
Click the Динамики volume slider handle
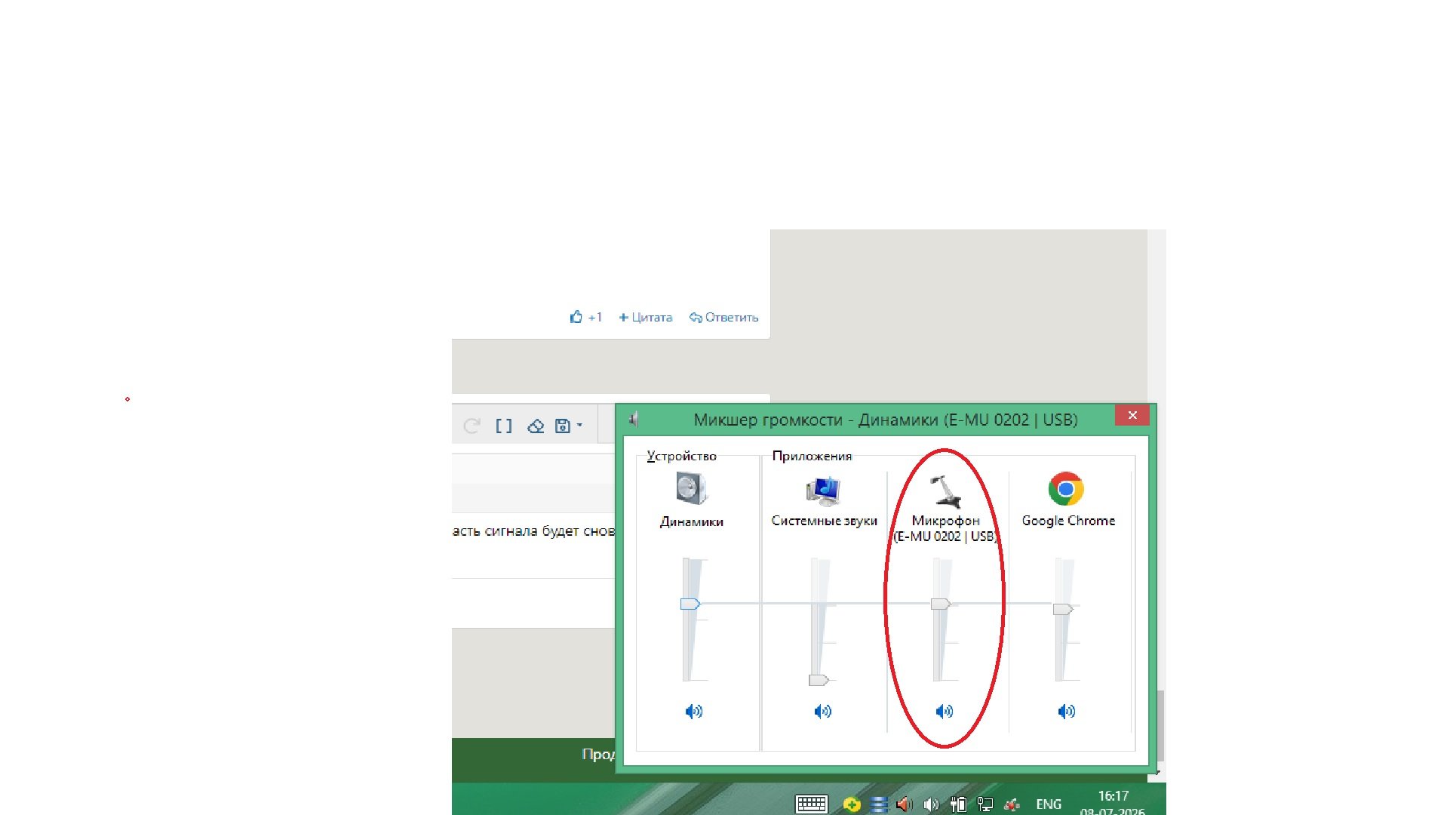pos(690,604)
